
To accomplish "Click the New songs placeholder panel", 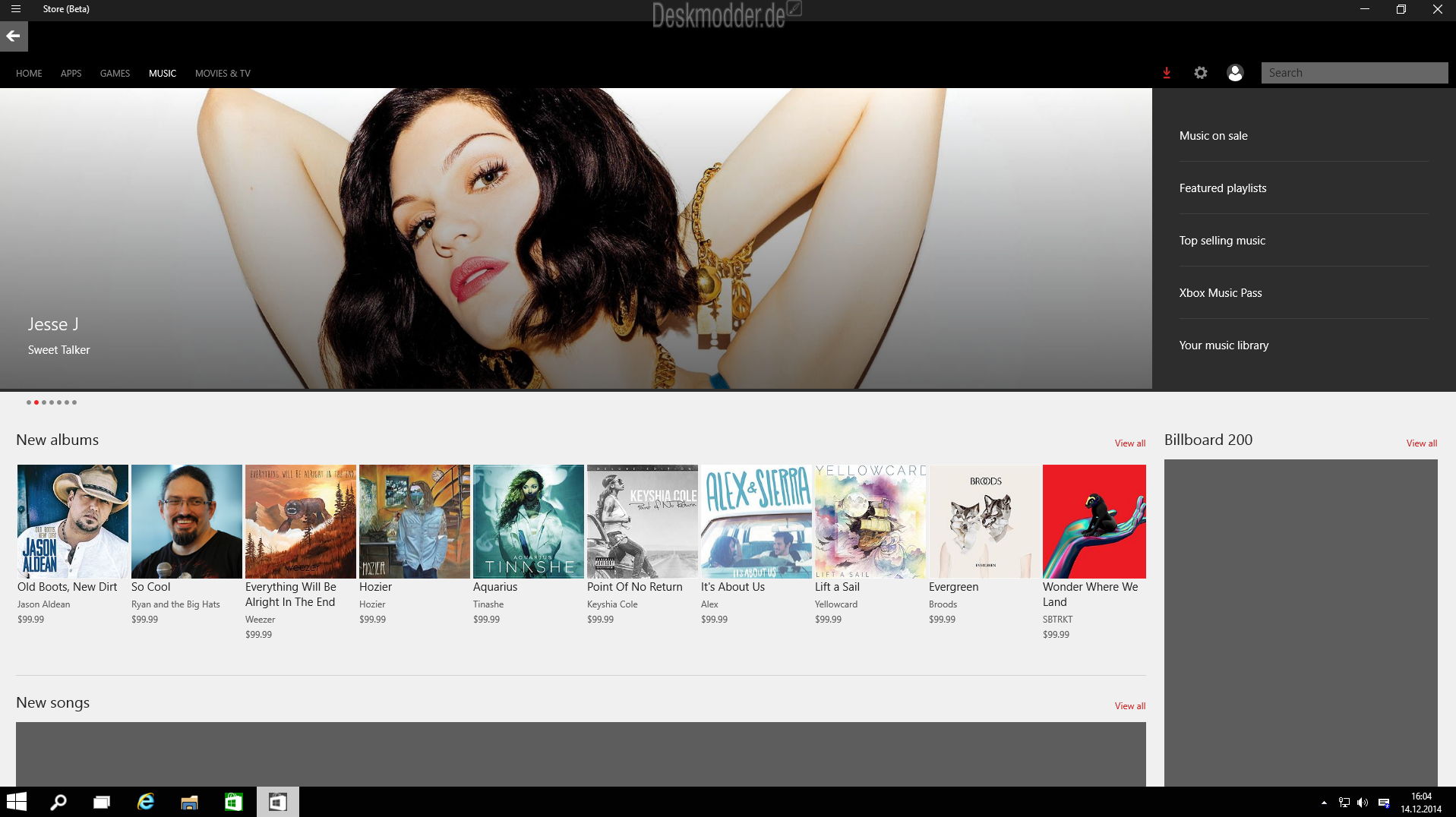I will (x=581, y=754).
